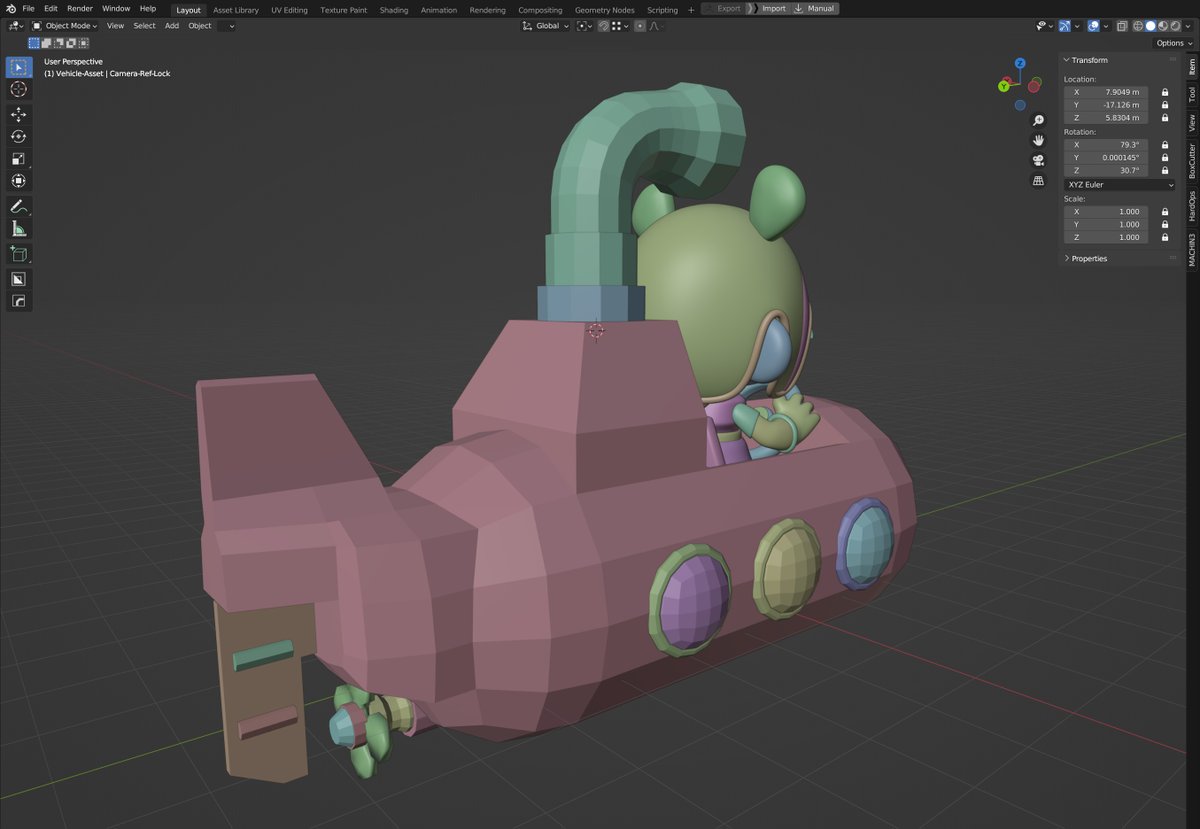
Task: Open the Global transform orientation dropdown
Action: point(546,26)
